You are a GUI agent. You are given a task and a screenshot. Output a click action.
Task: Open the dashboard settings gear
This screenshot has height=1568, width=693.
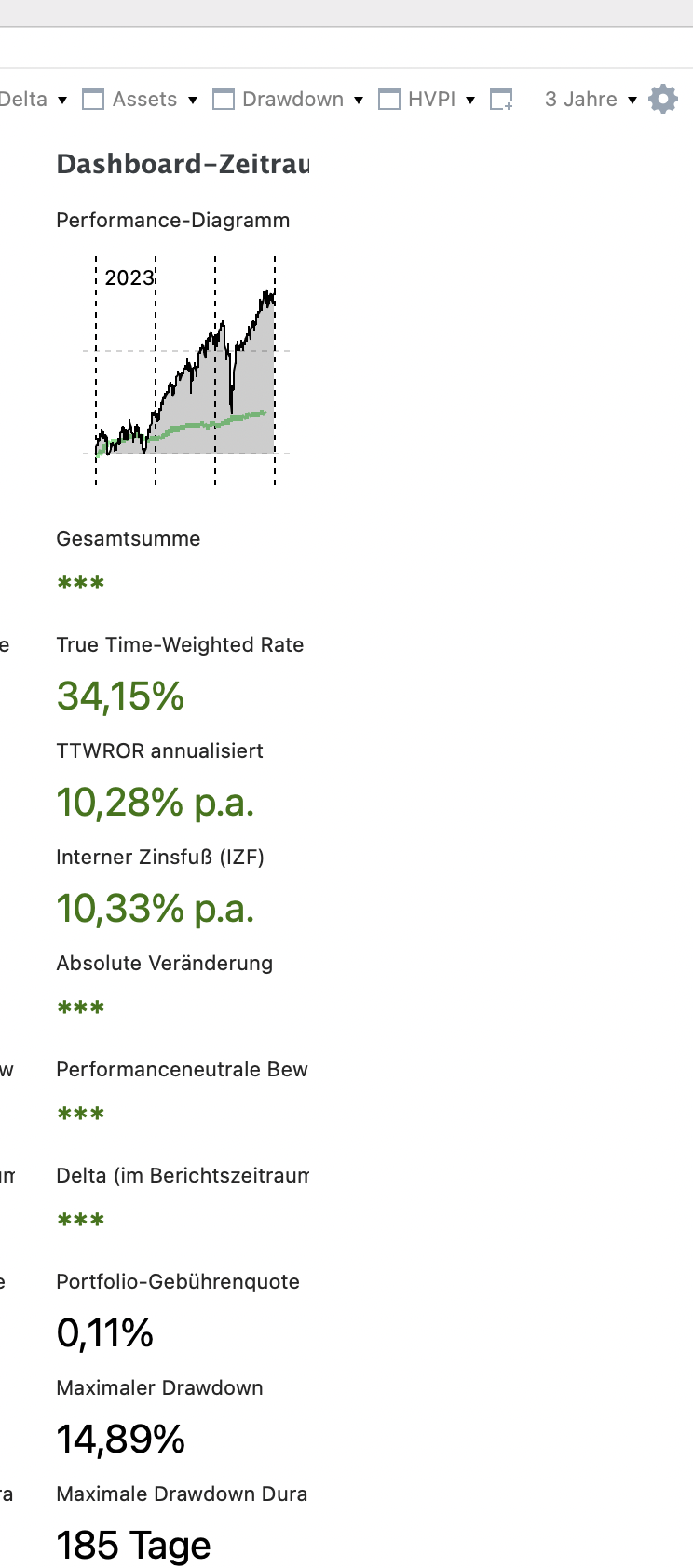(663, 99)
